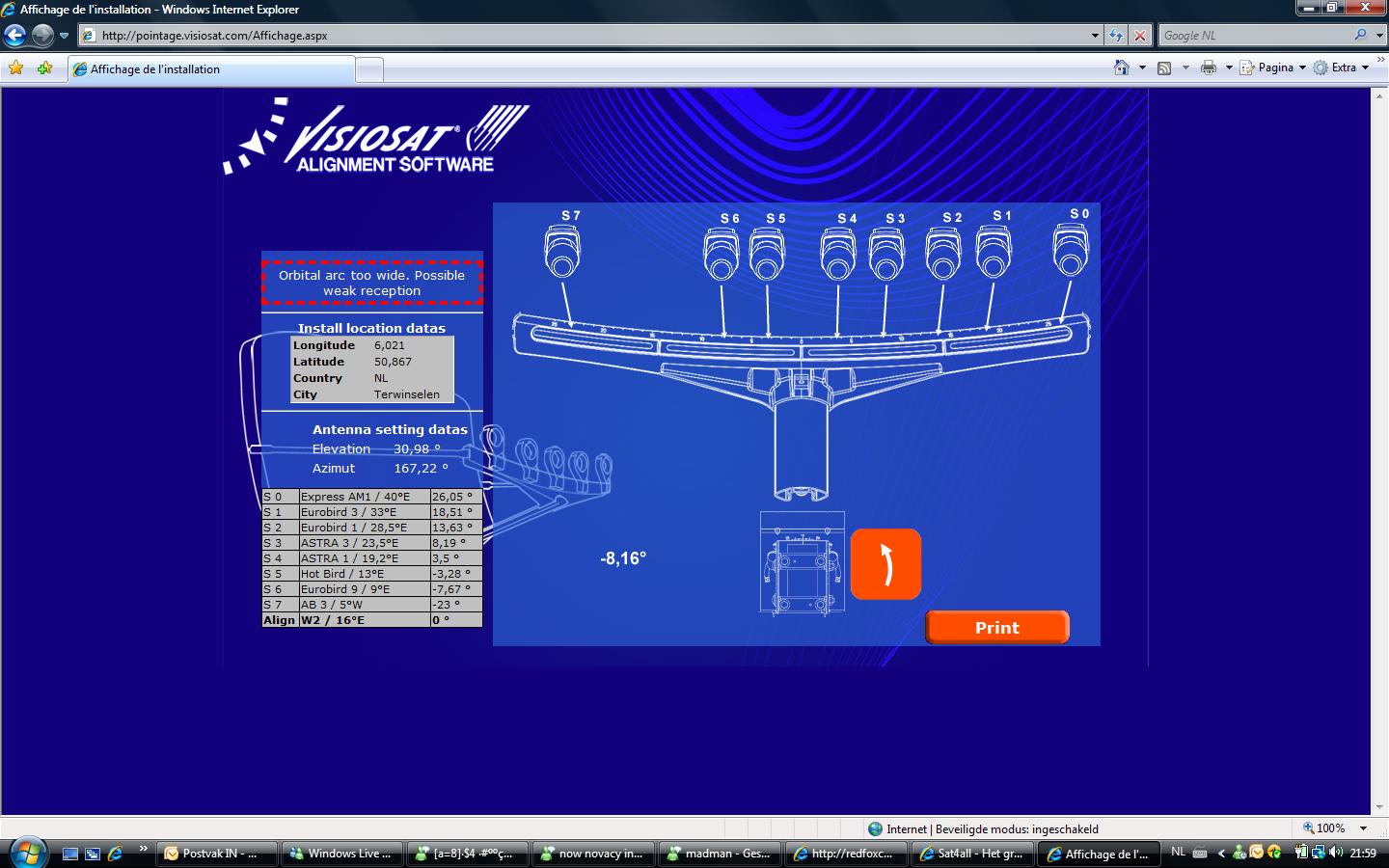Click the S7 LNB icon
This screenshot has width=1389, height=868.
563,251
